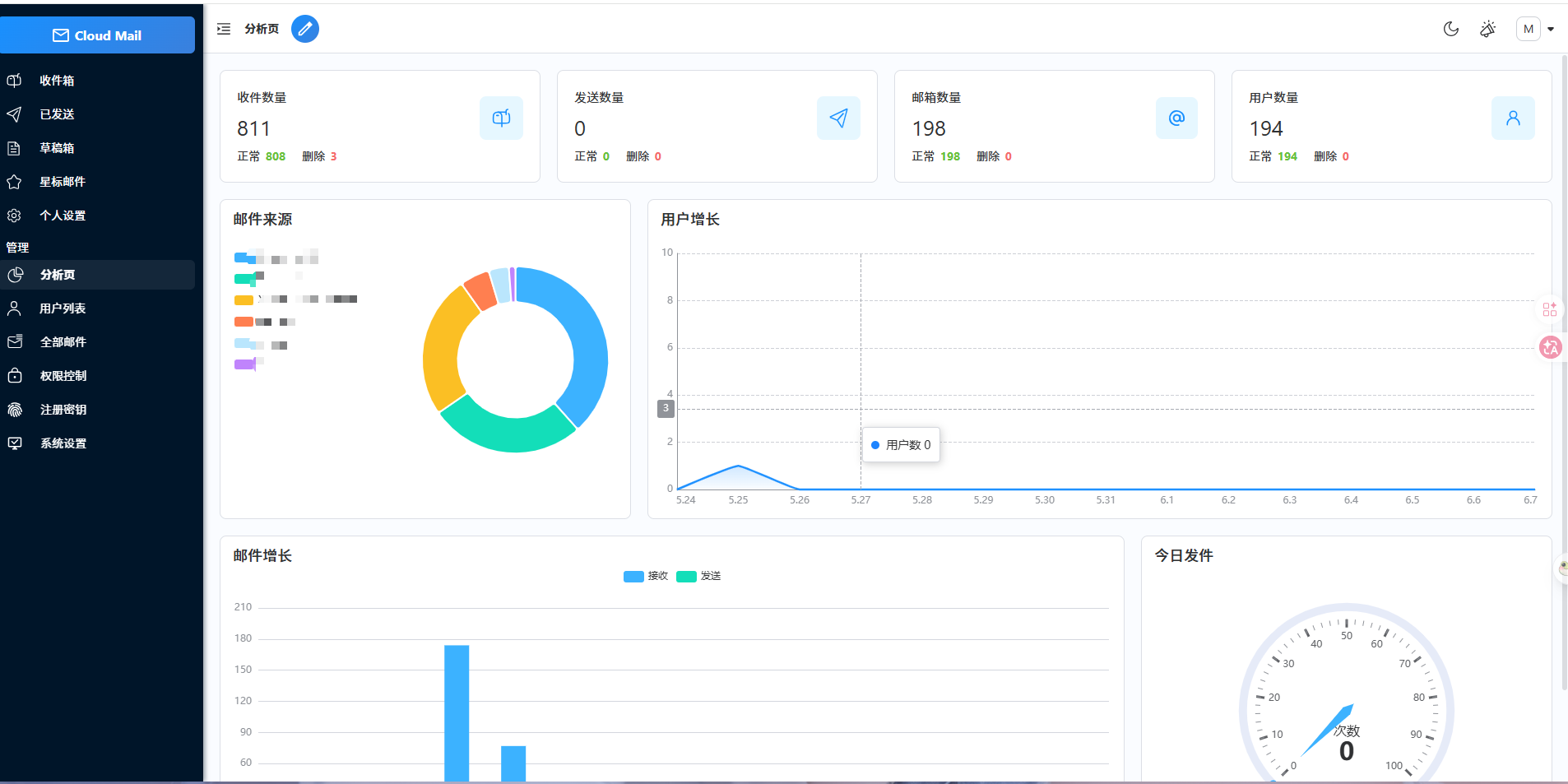Click the pie chart icon beside 分析页
The image size is (1568, 784).
pos(15,275)
